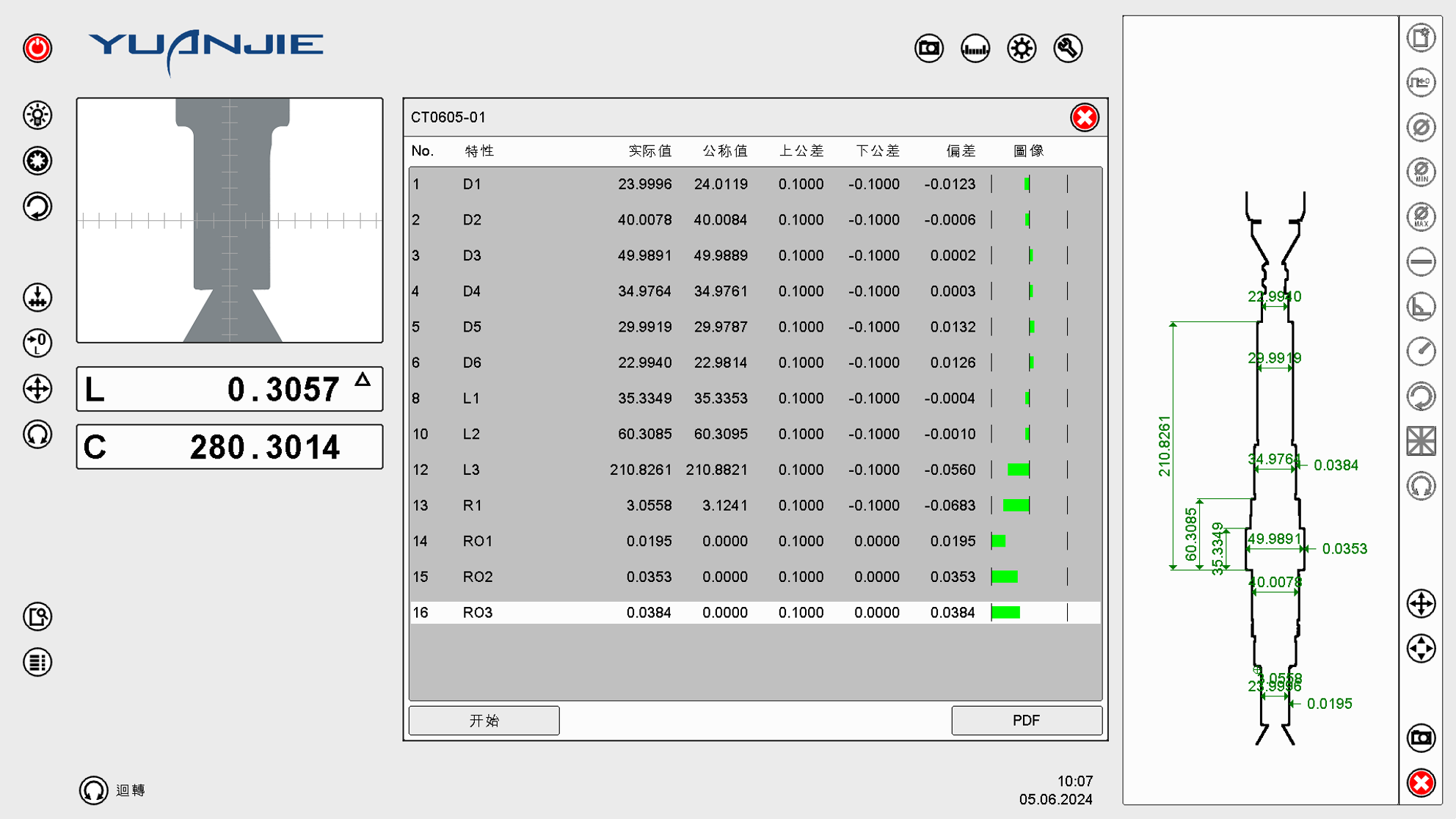Close the CT0605-01 results dialog
The width and height of the screenshot is (1456, 819).
pyautogui.click(x=1084, y=117)
